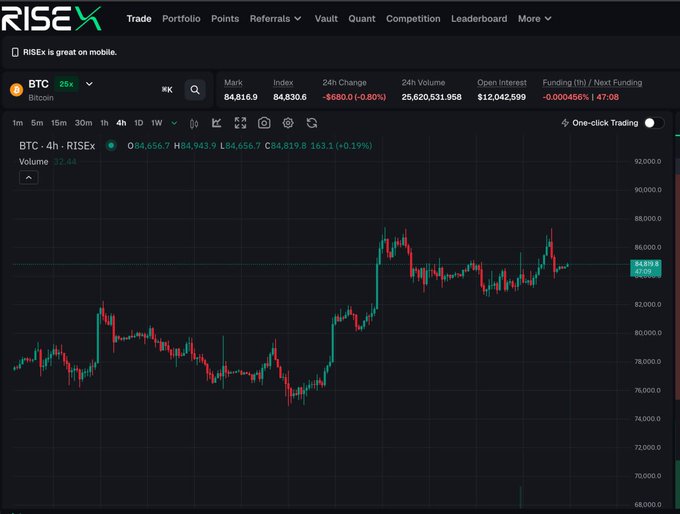Screen dimensions: 680x514
Task: Click the mobile phone icon in banner
Action: click(15, 52)
